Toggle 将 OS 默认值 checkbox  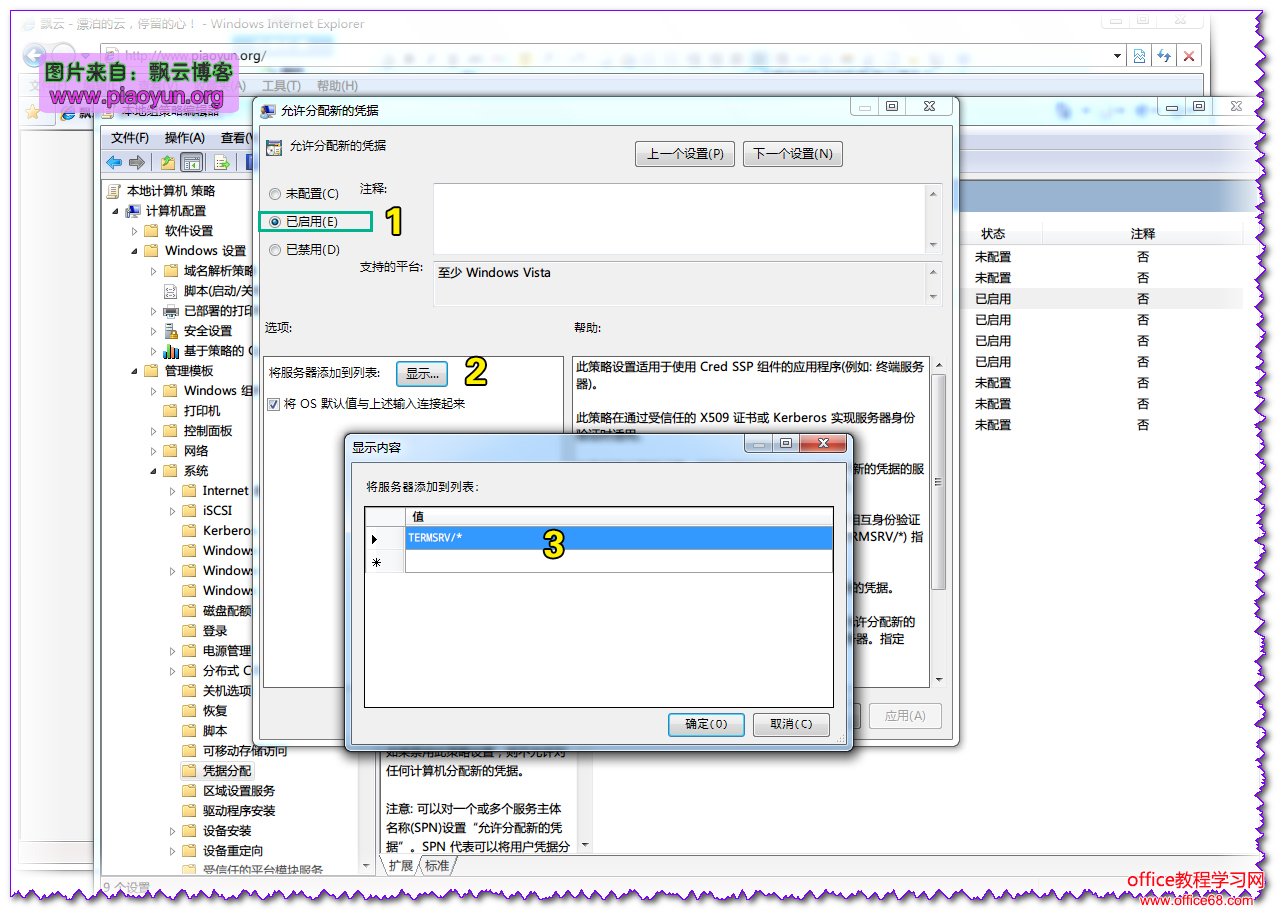coord(274,404)
